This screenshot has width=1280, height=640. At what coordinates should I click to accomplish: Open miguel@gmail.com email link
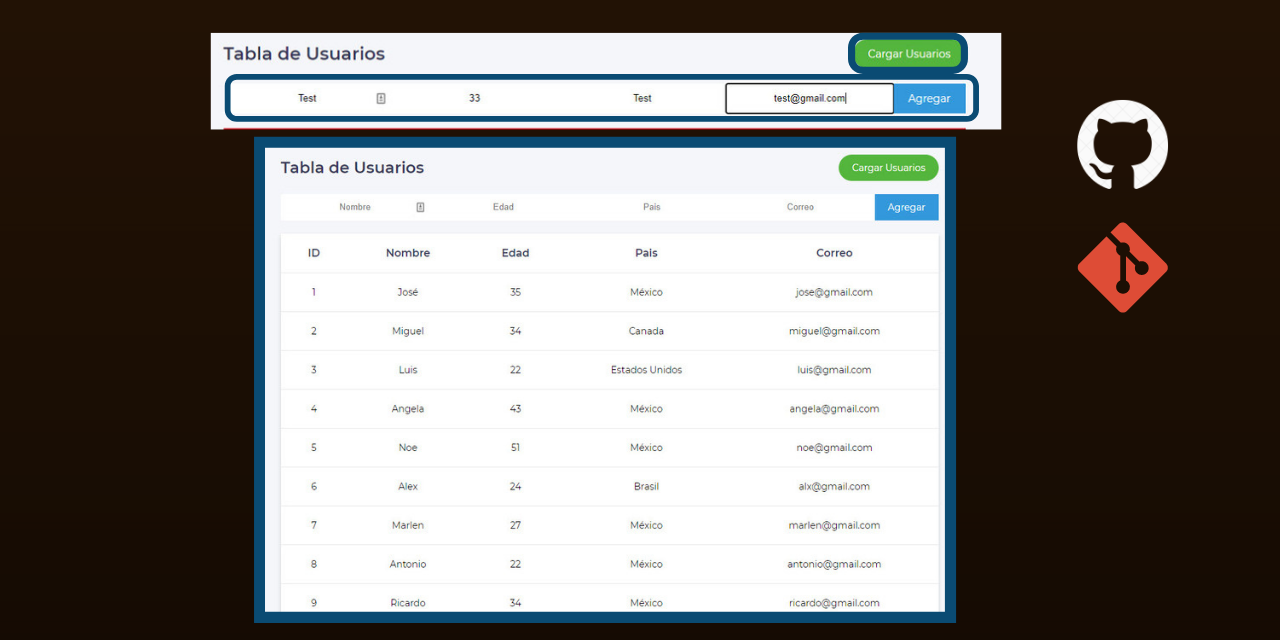(x=834, y=331)
